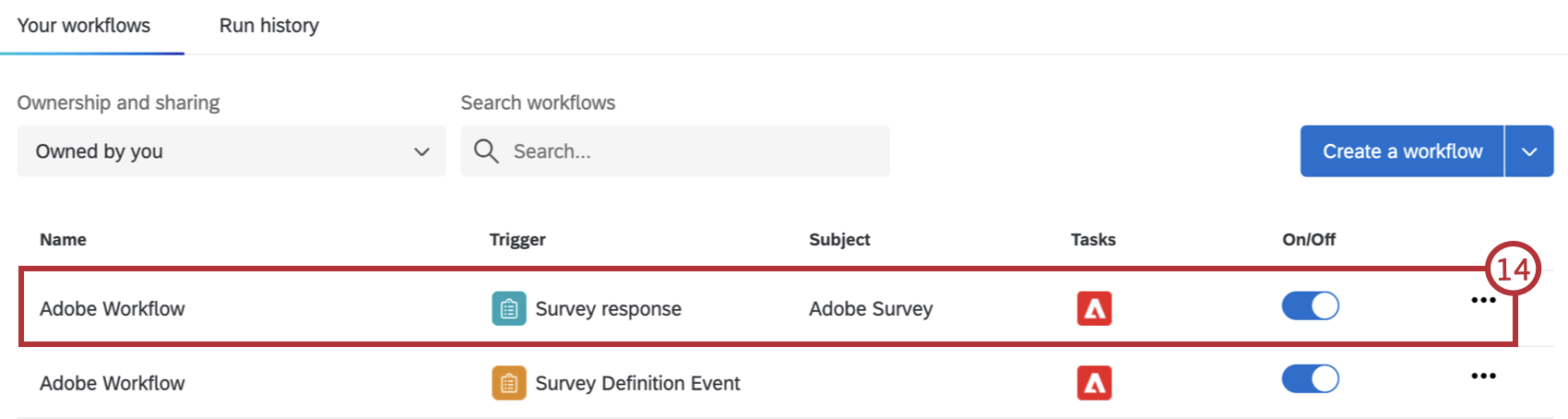Click the Adobe Survey subject text

pos(871,309)
